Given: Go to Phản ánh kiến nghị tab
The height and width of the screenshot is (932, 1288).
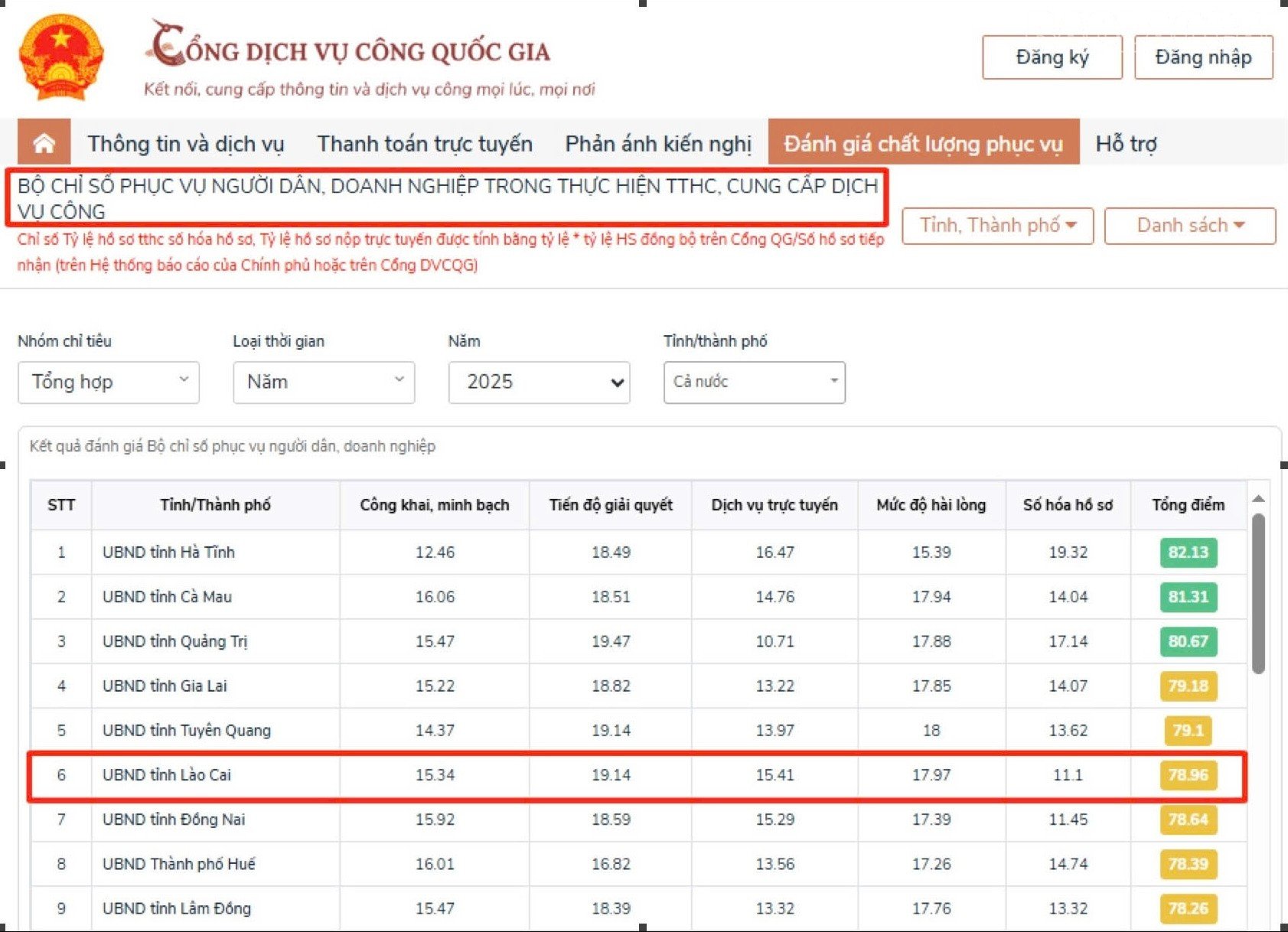Looking at the screenshot, I should (658, 143).
